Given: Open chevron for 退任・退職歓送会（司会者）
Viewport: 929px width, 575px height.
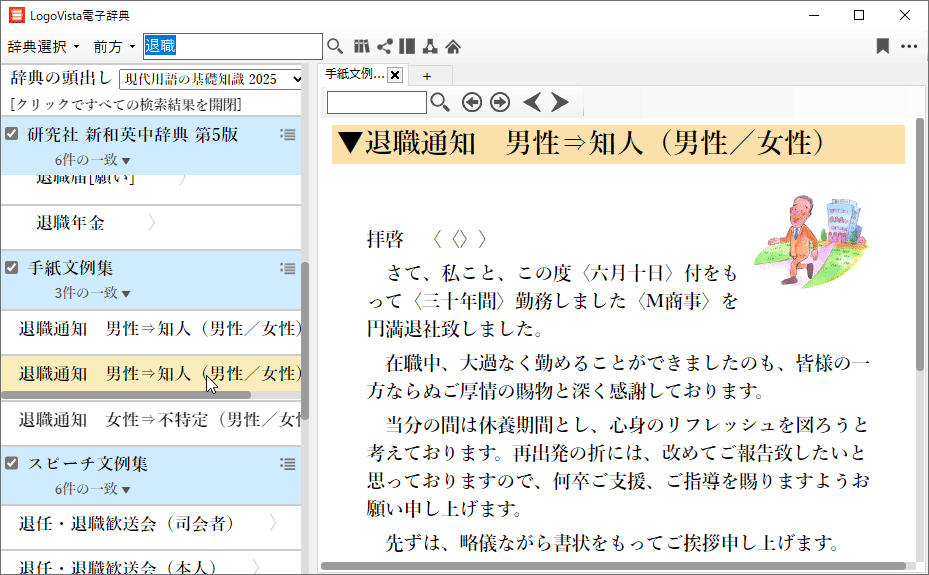Looking at the screenshot, I should pos(273,523).
